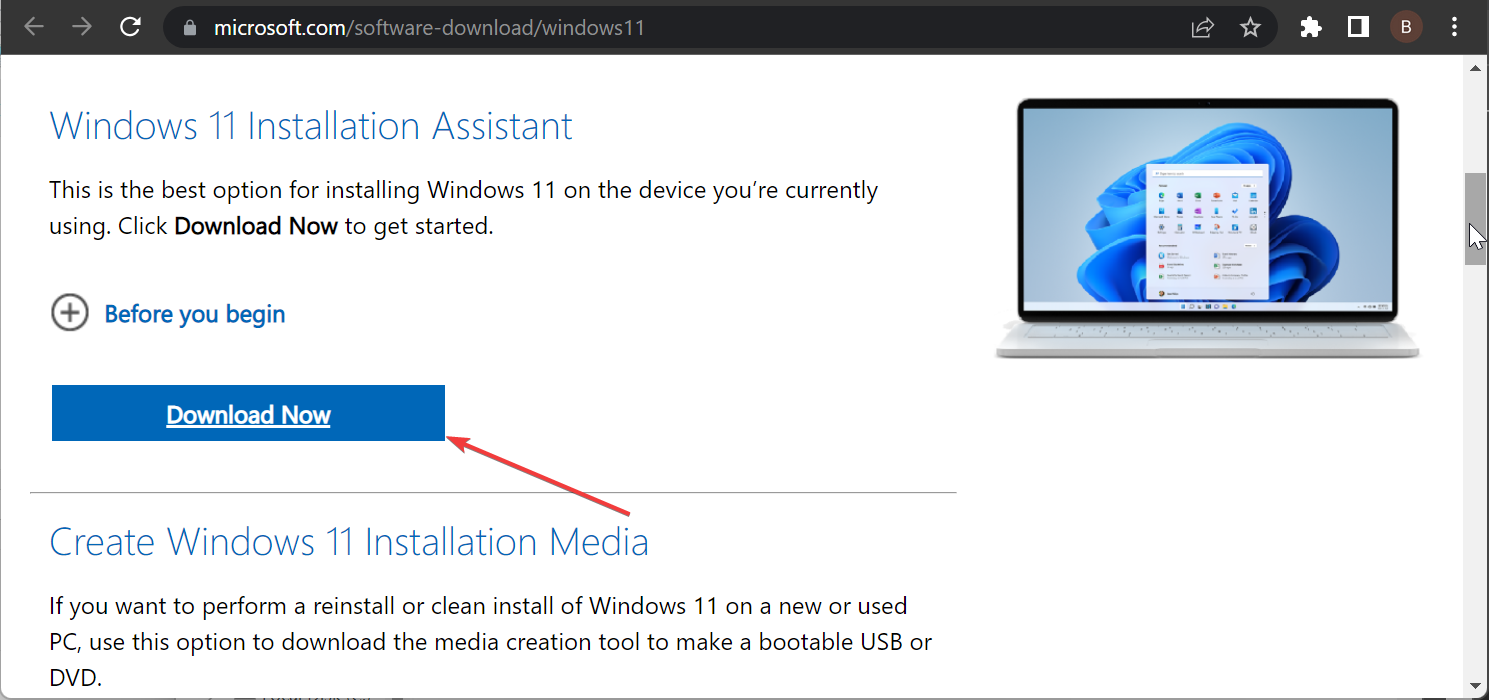Screen dimensions: 1489x700
Task: Reload the page with the refresh icon
Action: 130,27
